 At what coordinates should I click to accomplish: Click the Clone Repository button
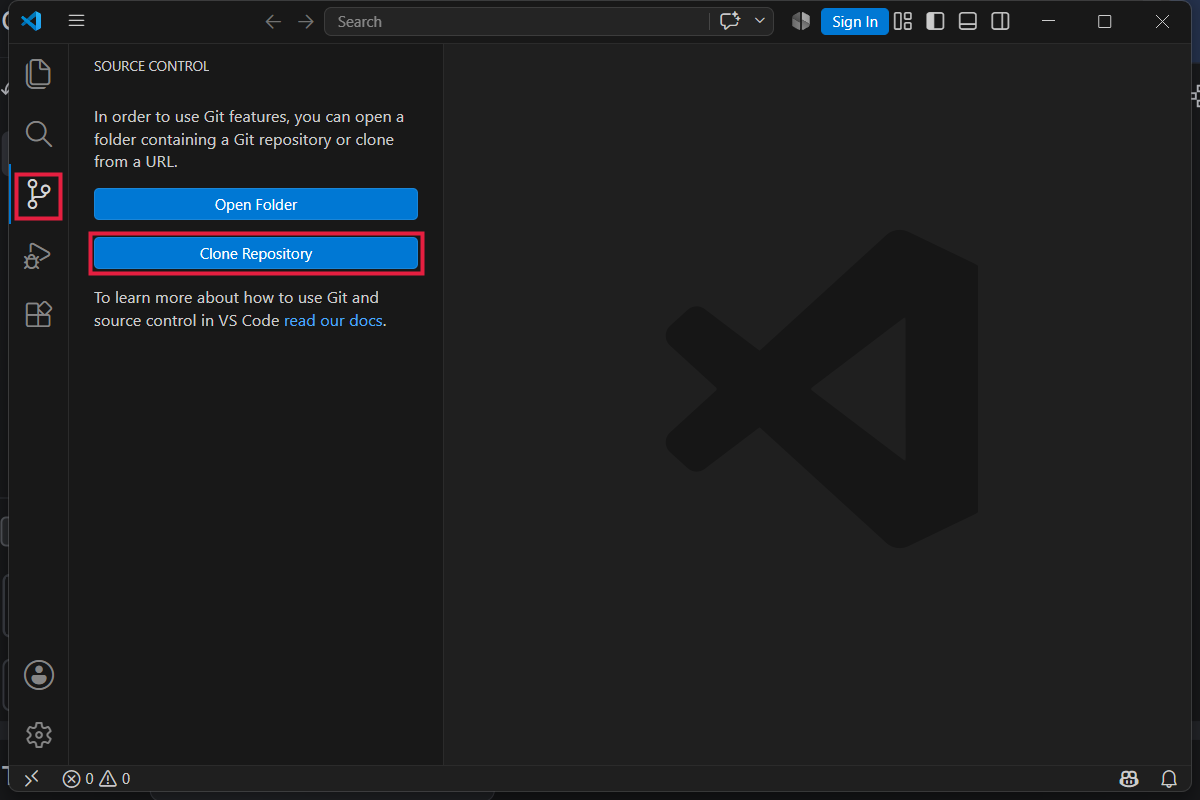[256, 254]
